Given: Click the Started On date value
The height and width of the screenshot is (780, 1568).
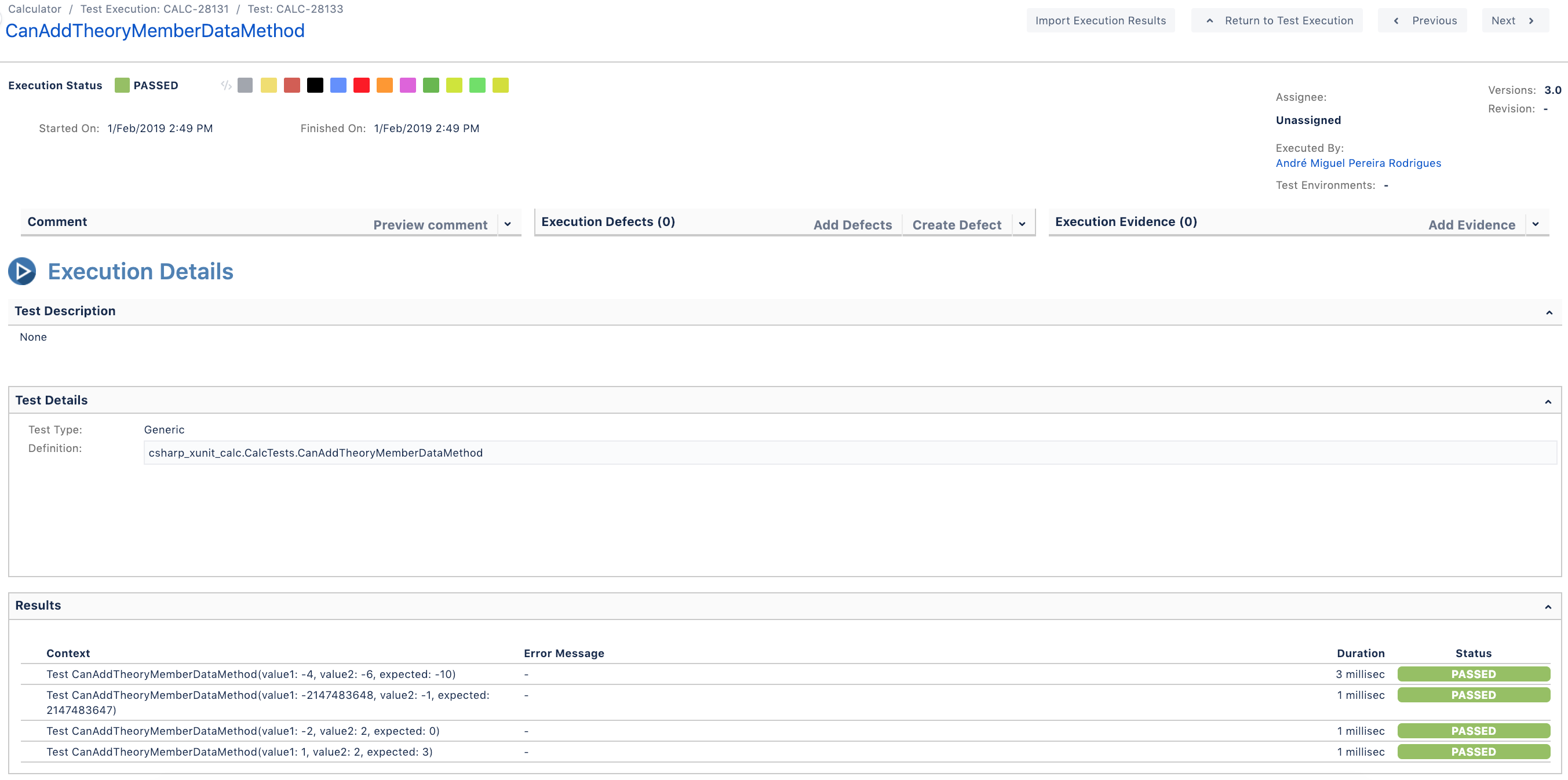Looking at the screenshot, I should click(160, 129).
